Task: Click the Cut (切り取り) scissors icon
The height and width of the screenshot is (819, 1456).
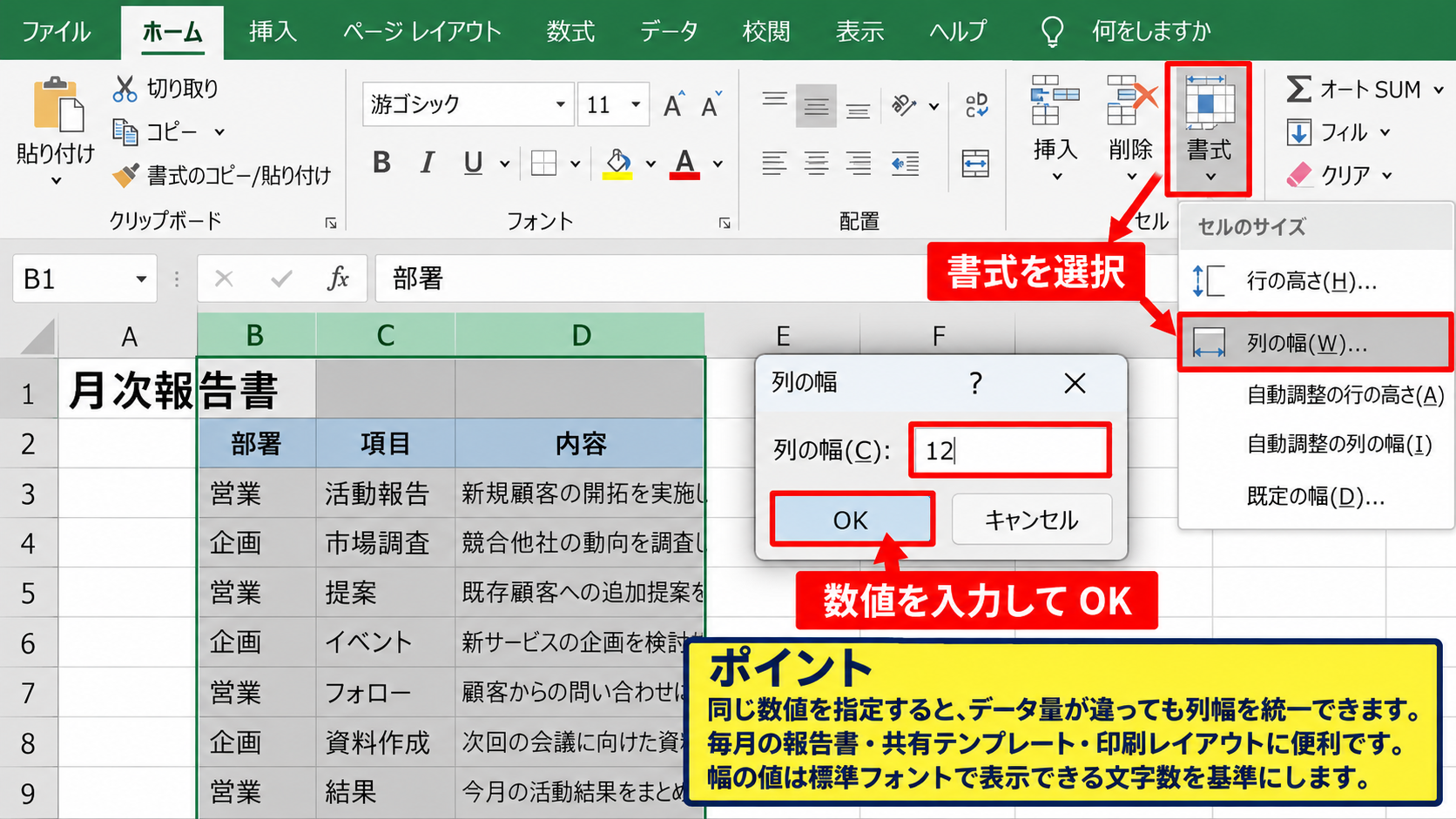Action: point(125,88)
